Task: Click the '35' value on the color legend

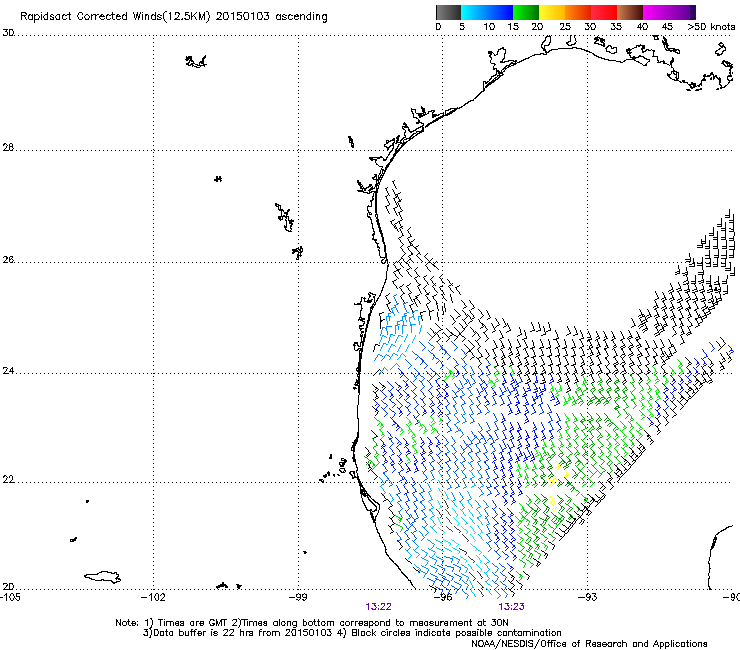Action: point(616,27)
